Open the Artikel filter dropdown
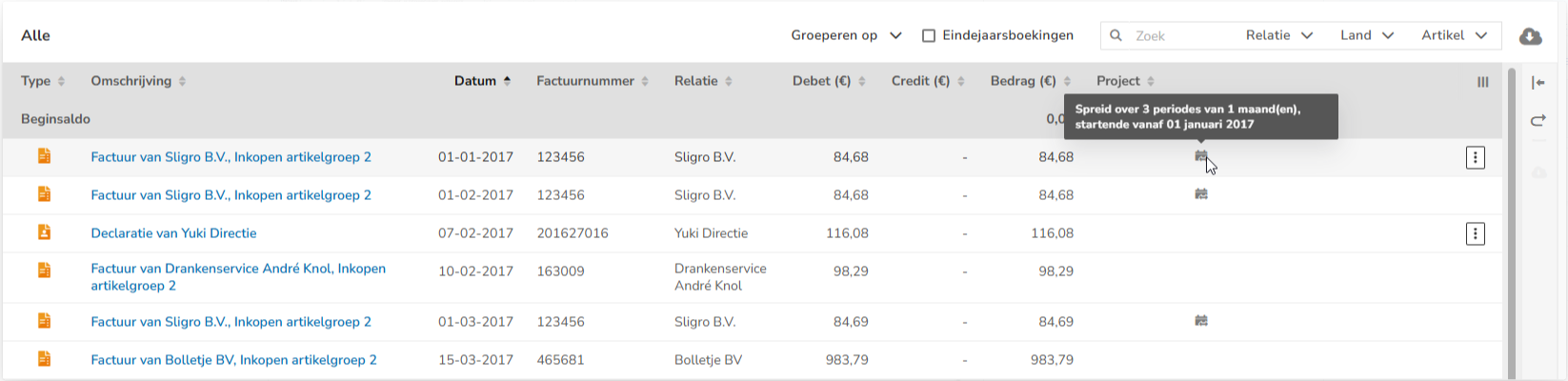 click(x=1455, y=35)
